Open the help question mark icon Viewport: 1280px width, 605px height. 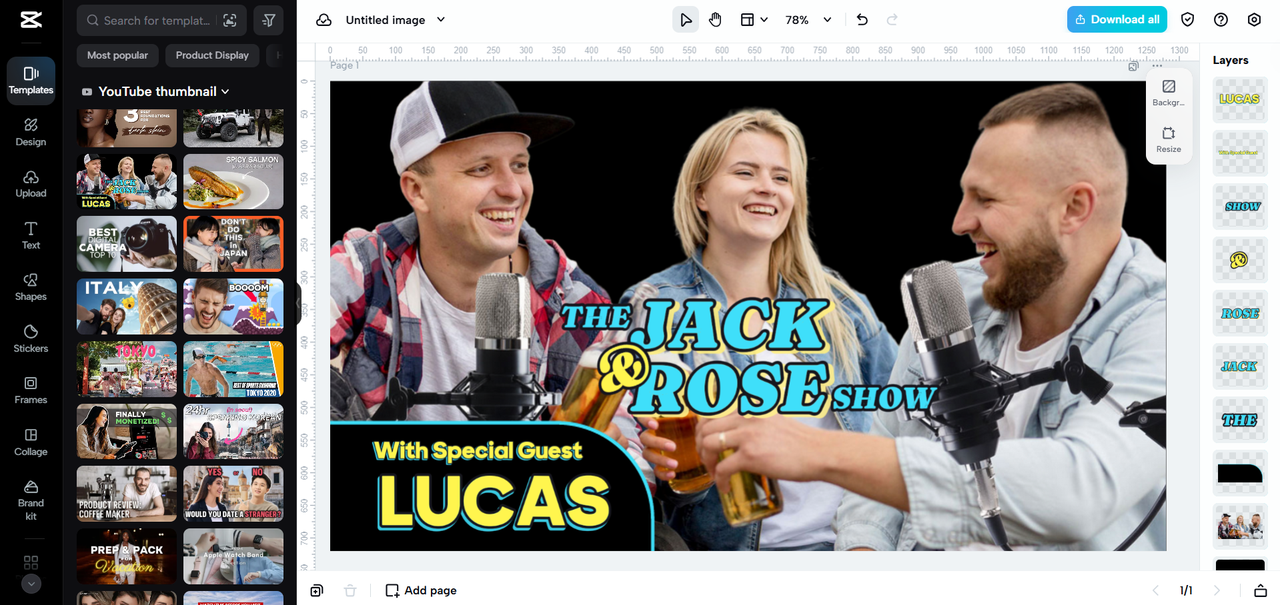tap(1221, 20)
